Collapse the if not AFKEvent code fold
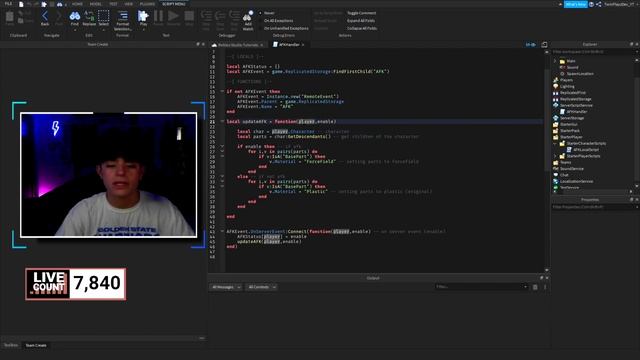The height and width of the screenshot is (360, 640). point(222,91)
